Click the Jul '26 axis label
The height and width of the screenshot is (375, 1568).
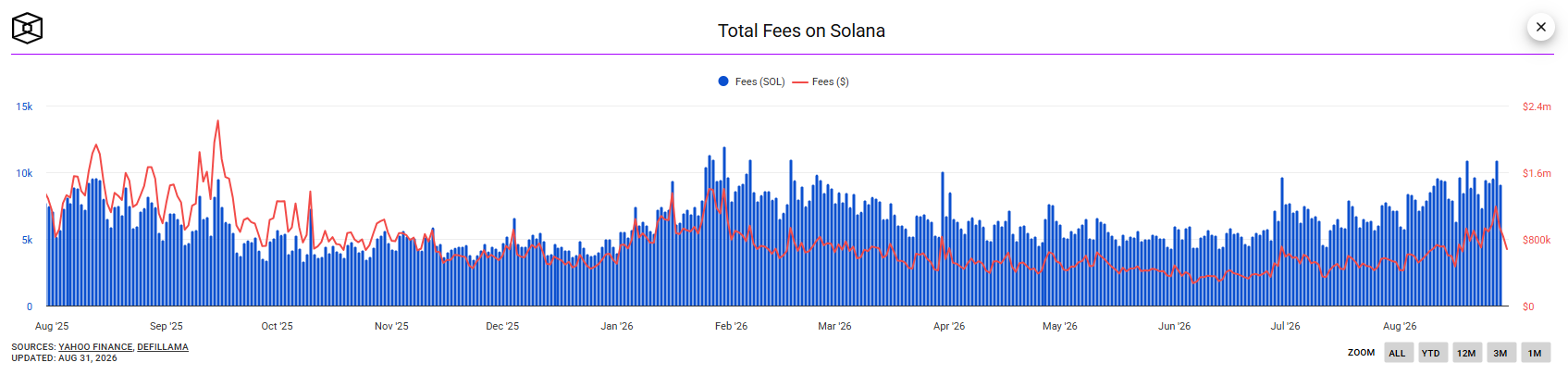point(1285,326)
